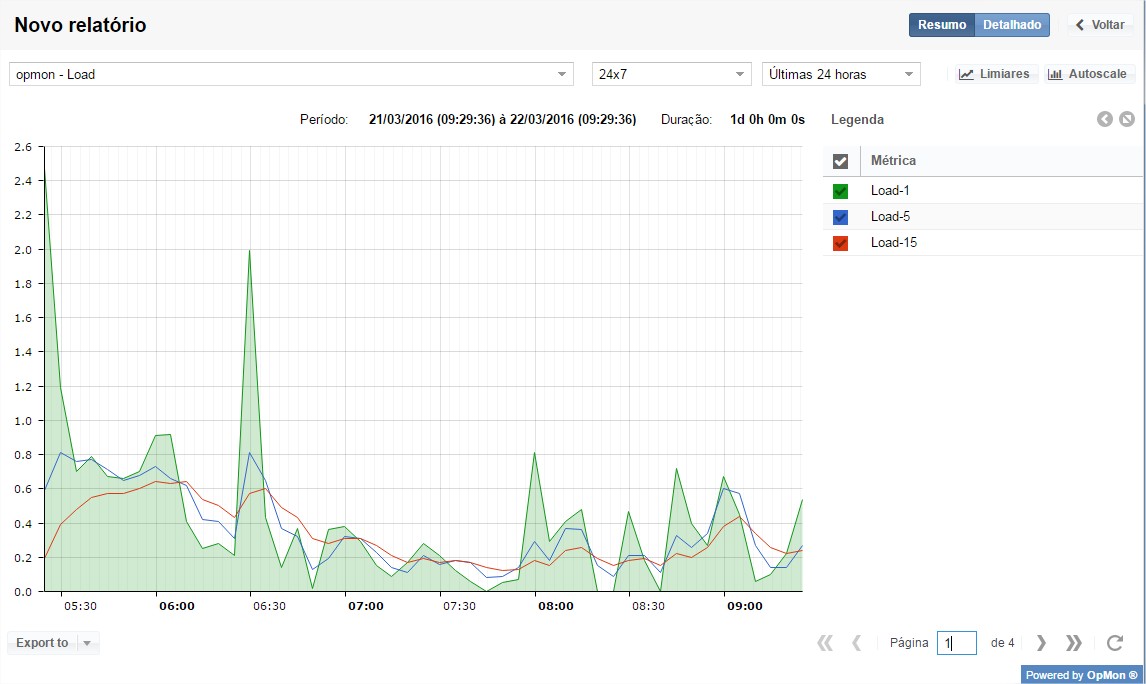The width and height of the screenshot is (1146, 684).
Task: Uncheck the Load-15 metric checkbox
Action: pos(841,243)
